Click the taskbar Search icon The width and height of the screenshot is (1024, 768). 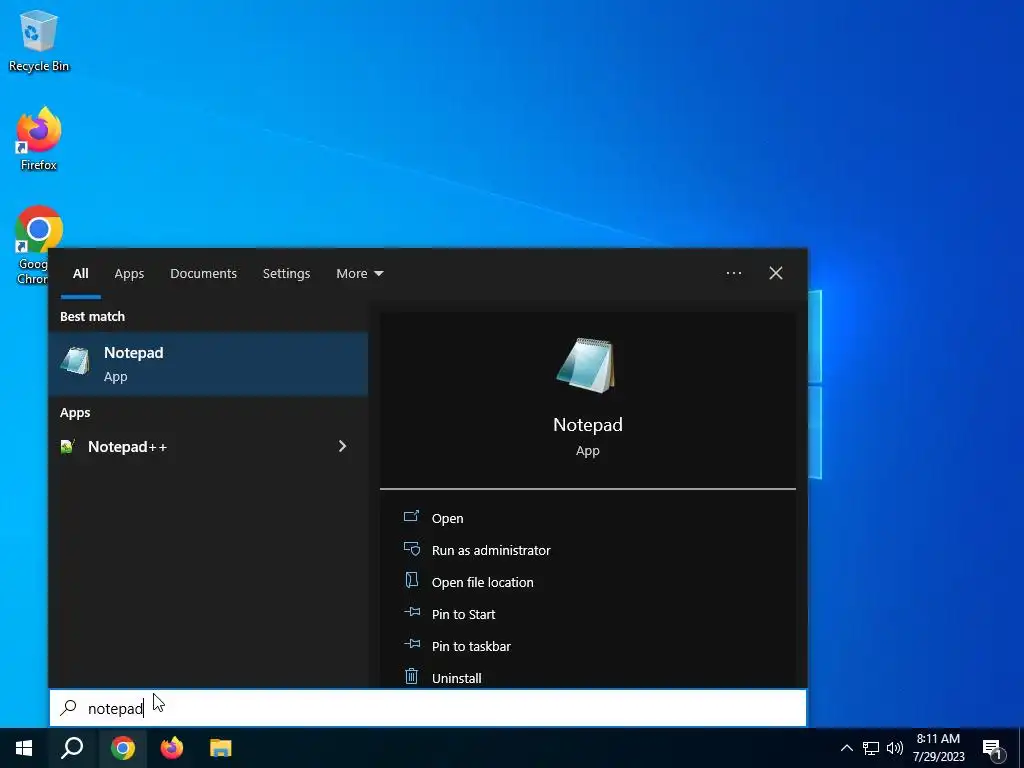pyautogui.click(x=72, y=748)
